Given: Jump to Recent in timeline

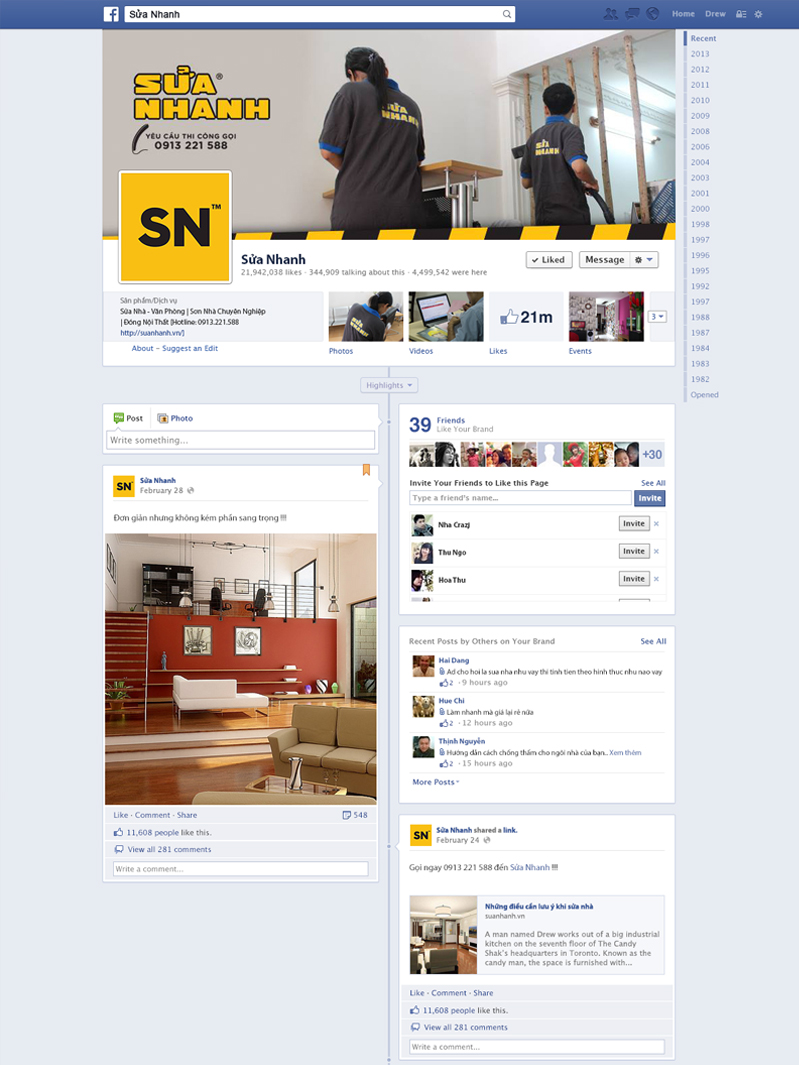Looking at the screenshot, I should [703, 39].
